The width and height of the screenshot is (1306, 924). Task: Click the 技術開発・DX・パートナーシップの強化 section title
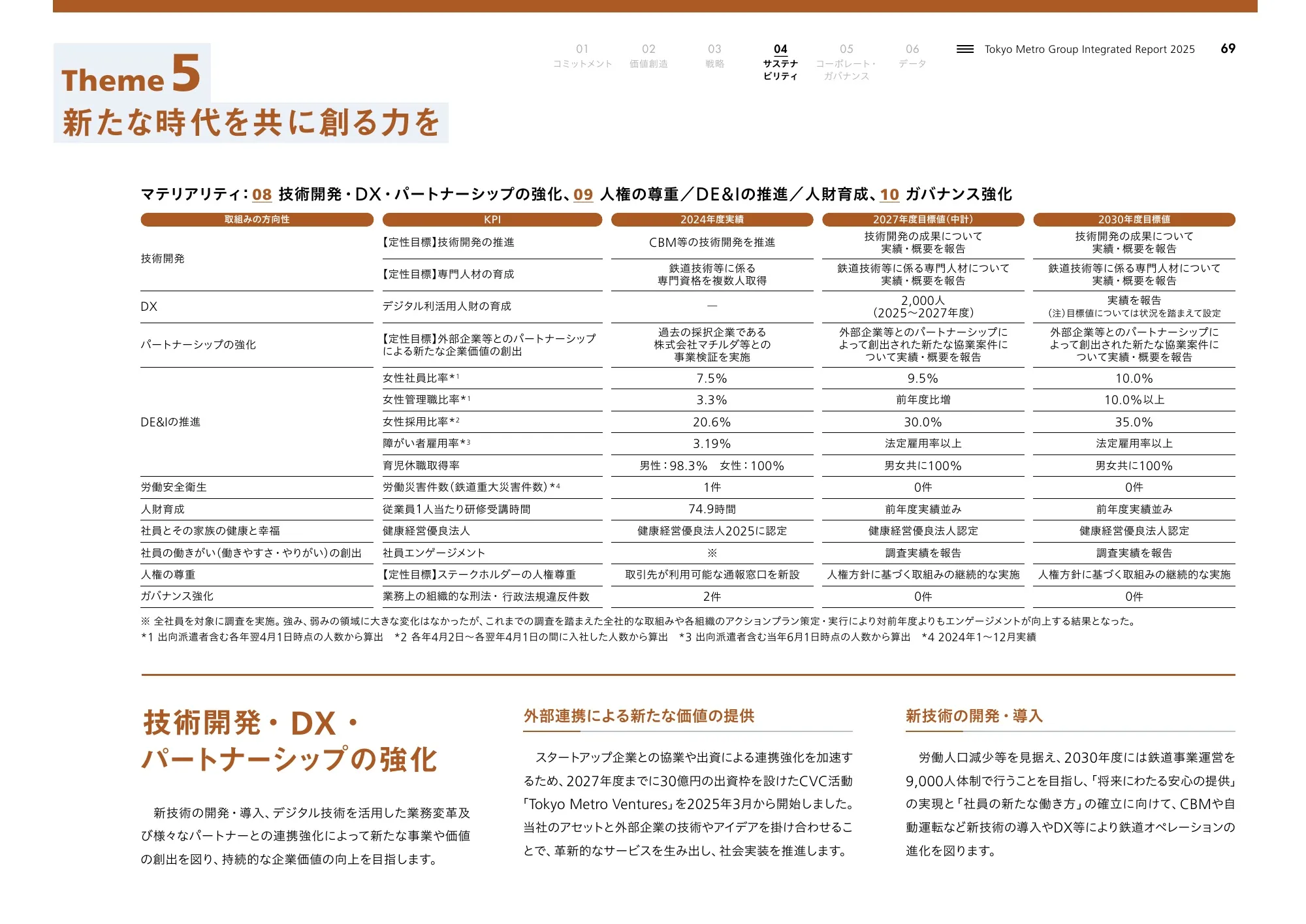coord(289,741)
